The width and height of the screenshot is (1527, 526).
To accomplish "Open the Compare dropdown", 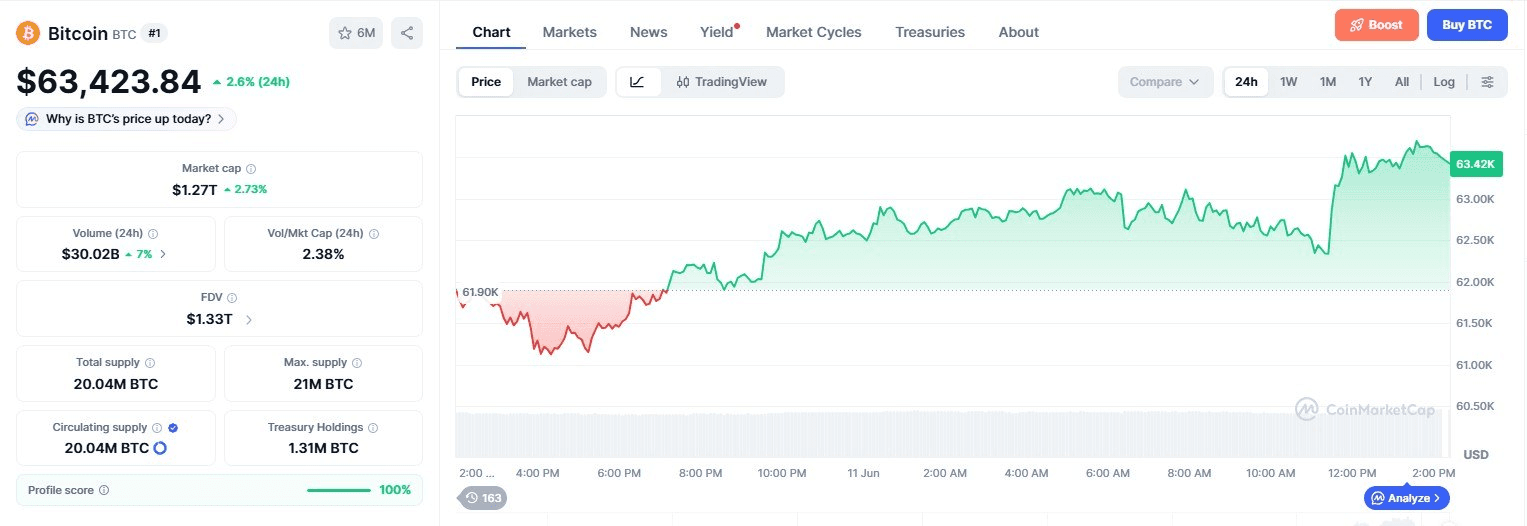I will pyautogui.click(x=1165, y=82).
